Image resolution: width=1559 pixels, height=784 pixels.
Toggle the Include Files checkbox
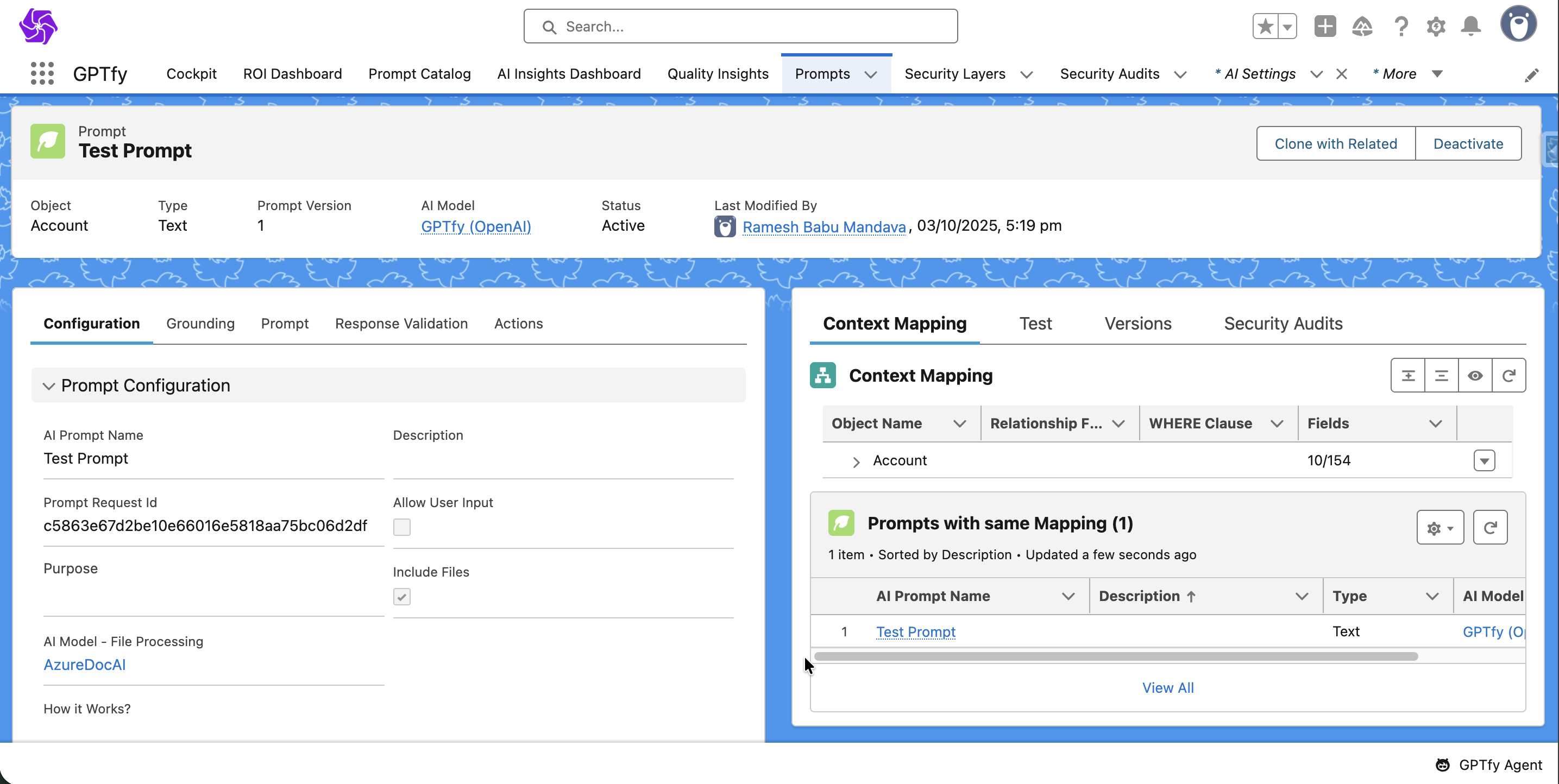[402, 597]
